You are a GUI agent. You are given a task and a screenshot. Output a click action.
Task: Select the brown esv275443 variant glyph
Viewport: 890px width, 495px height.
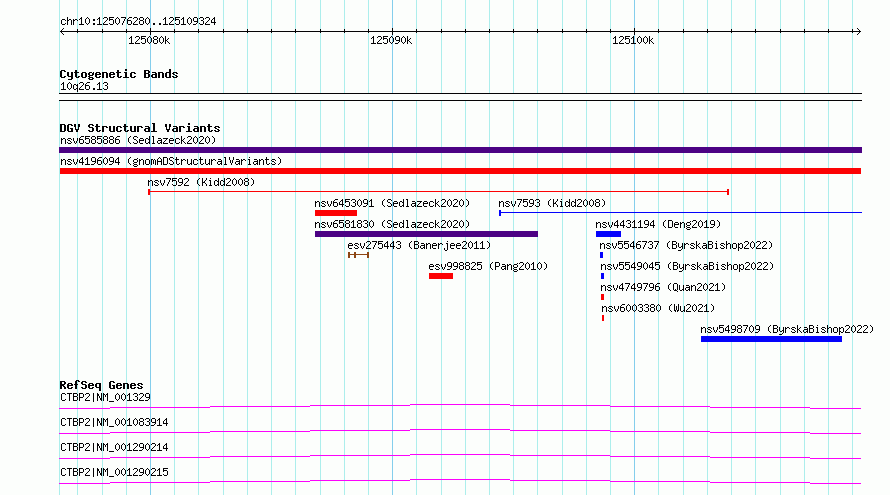click(359, 255)
